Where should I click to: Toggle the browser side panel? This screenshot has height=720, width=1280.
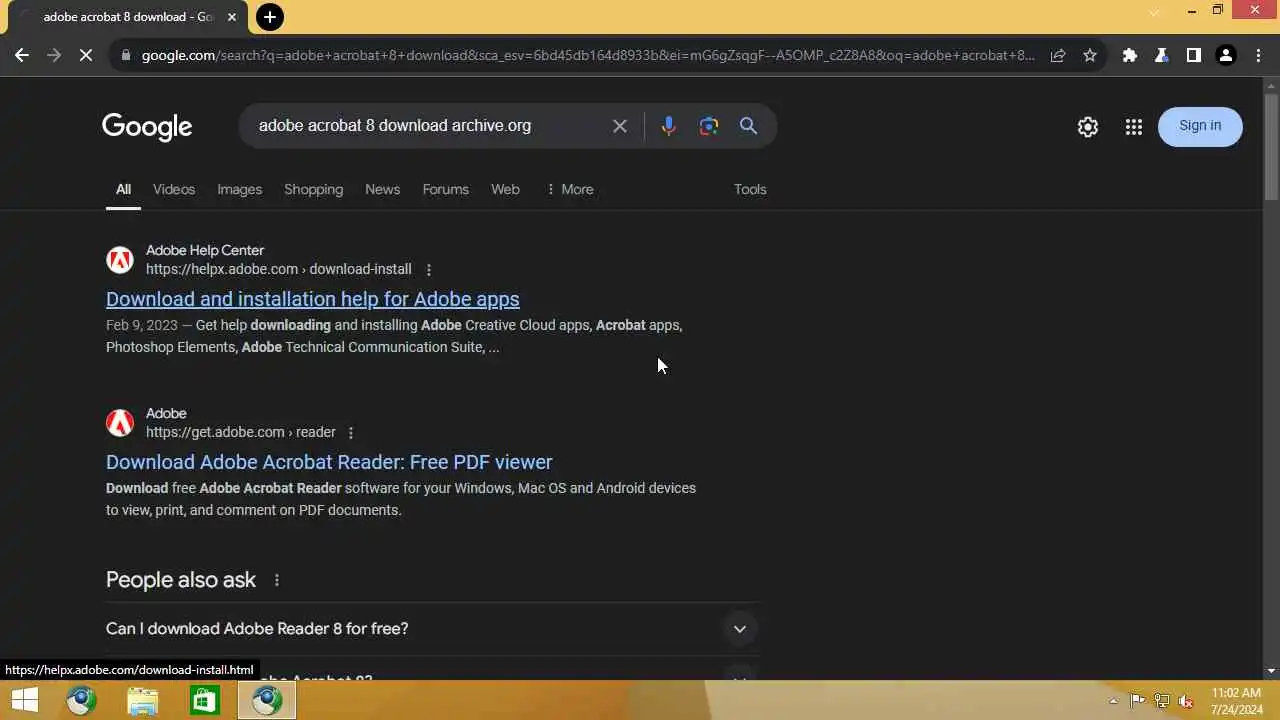coord(1194,56)
